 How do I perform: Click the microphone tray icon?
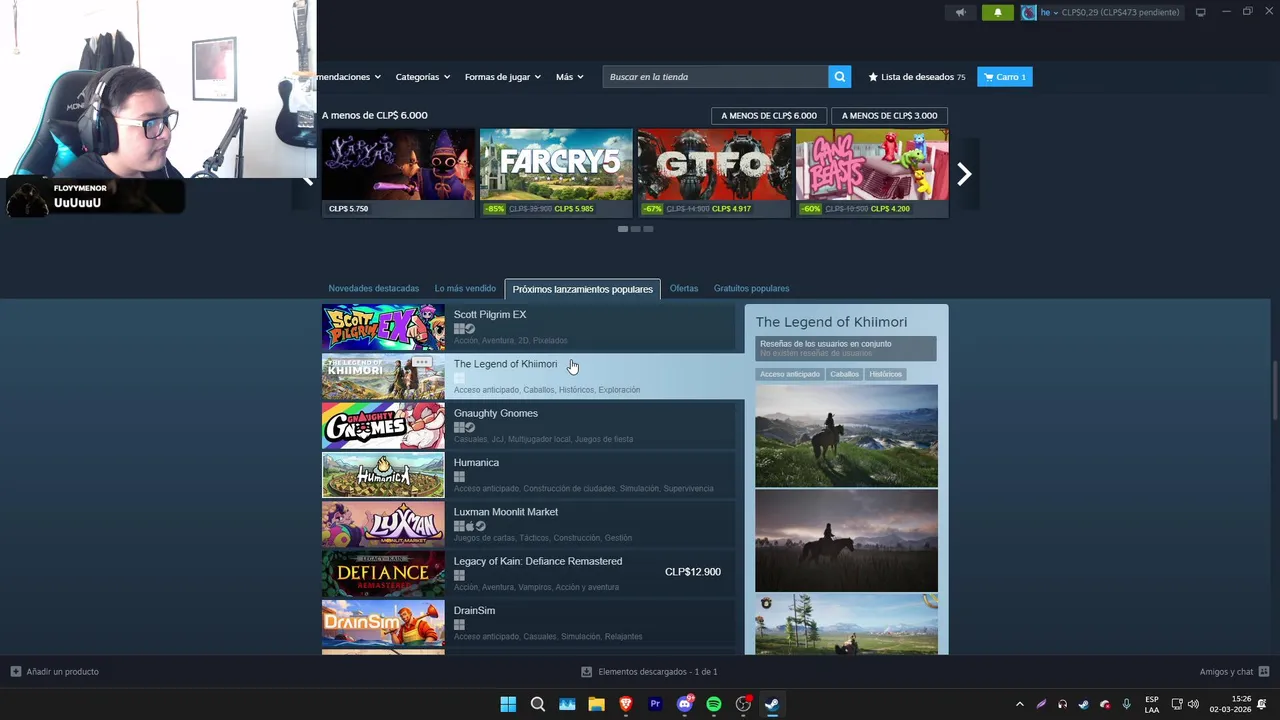(1127, 704)
